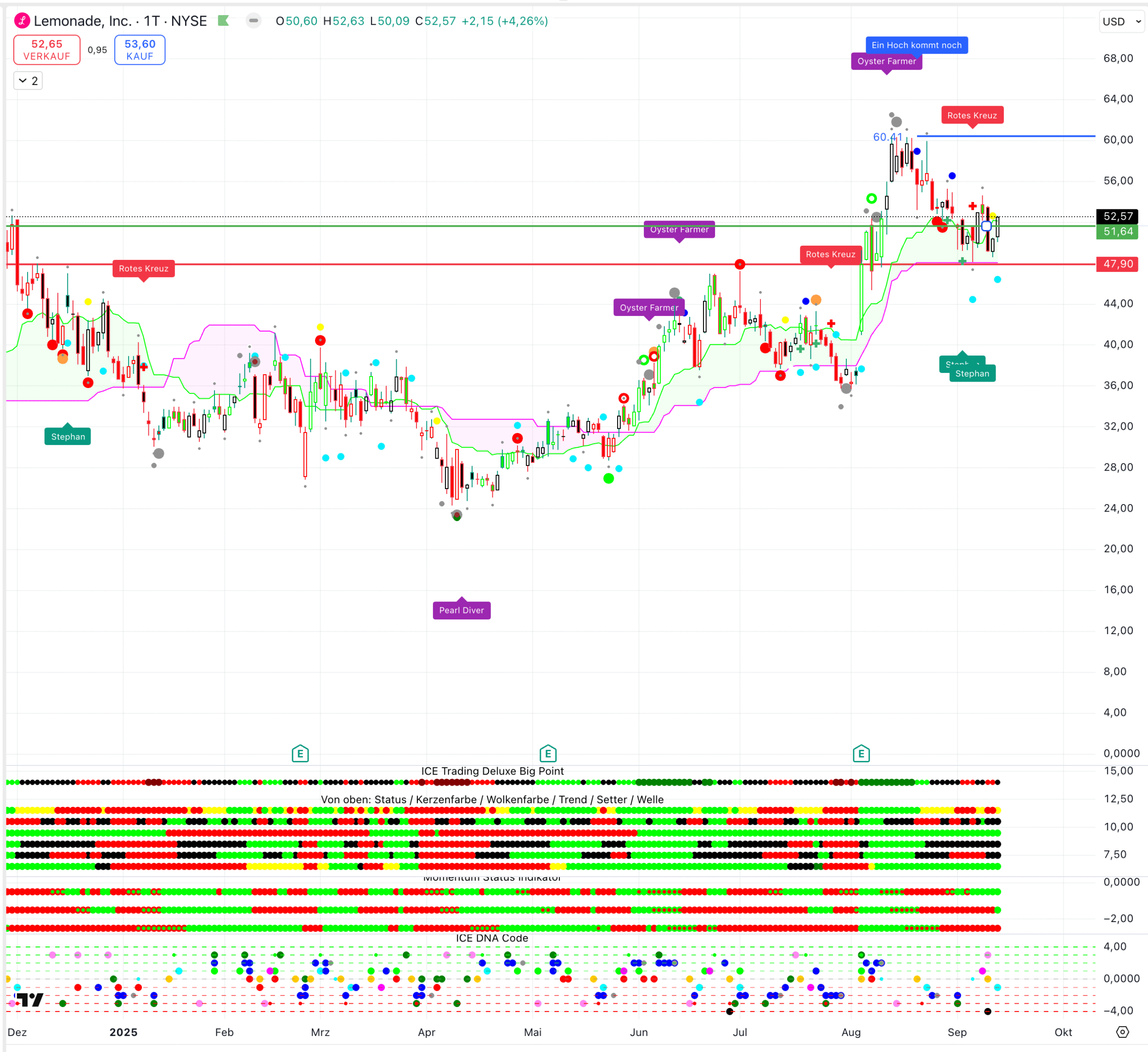The height and width of the screenshot is (1052, 1148).
Task: Click the Lemonade, Inc. symbol title
Action: click(83, 21)
